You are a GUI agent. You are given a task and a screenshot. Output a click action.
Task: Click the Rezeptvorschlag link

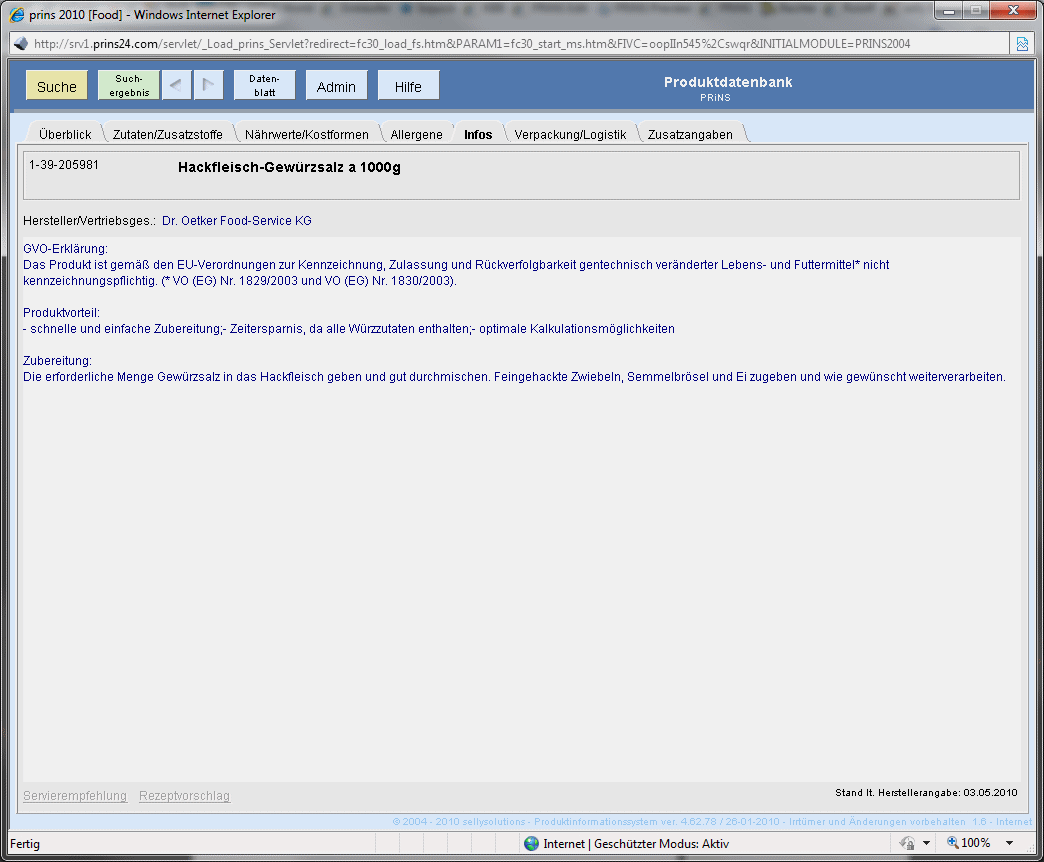(184, 796)
